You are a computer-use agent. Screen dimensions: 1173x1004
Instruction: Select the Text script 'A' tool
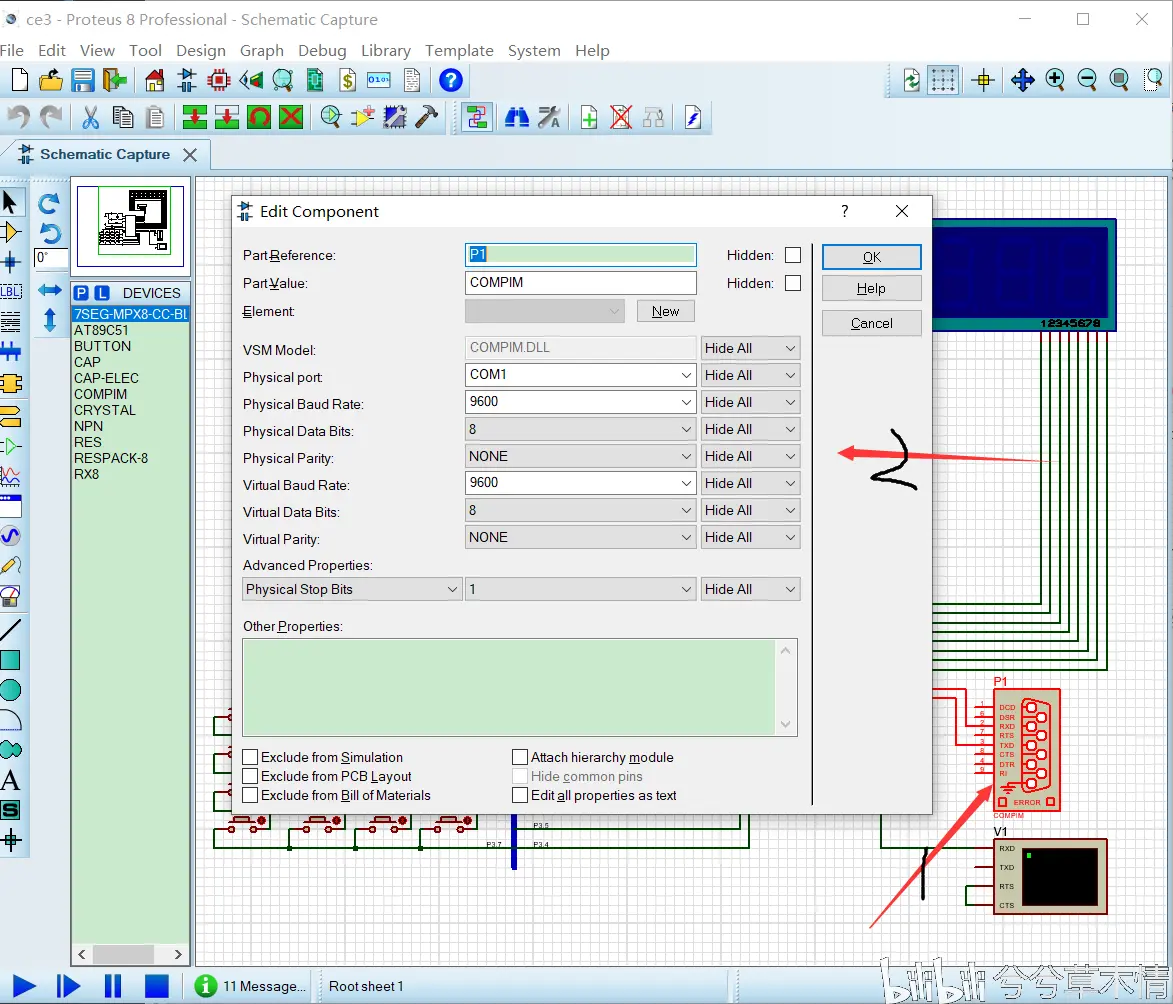coord(10,780)
